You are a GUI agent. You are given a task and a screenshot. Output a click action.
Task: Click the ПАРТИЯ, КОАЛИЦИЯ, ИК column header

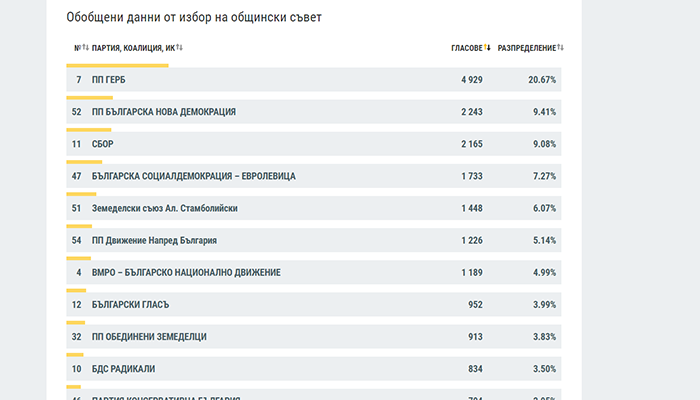click(133, 48)
